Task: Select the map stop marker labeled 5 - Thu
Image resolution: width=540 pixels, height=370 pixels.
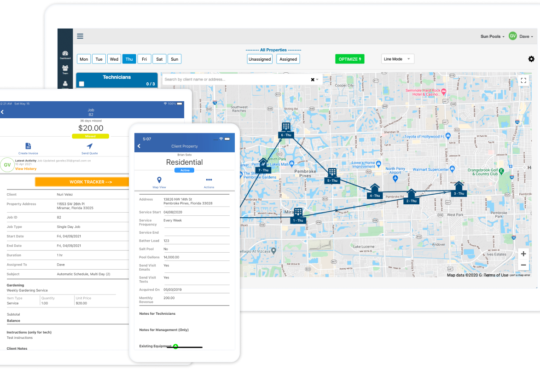Action: pyautogui.click(x=332, y=176)
